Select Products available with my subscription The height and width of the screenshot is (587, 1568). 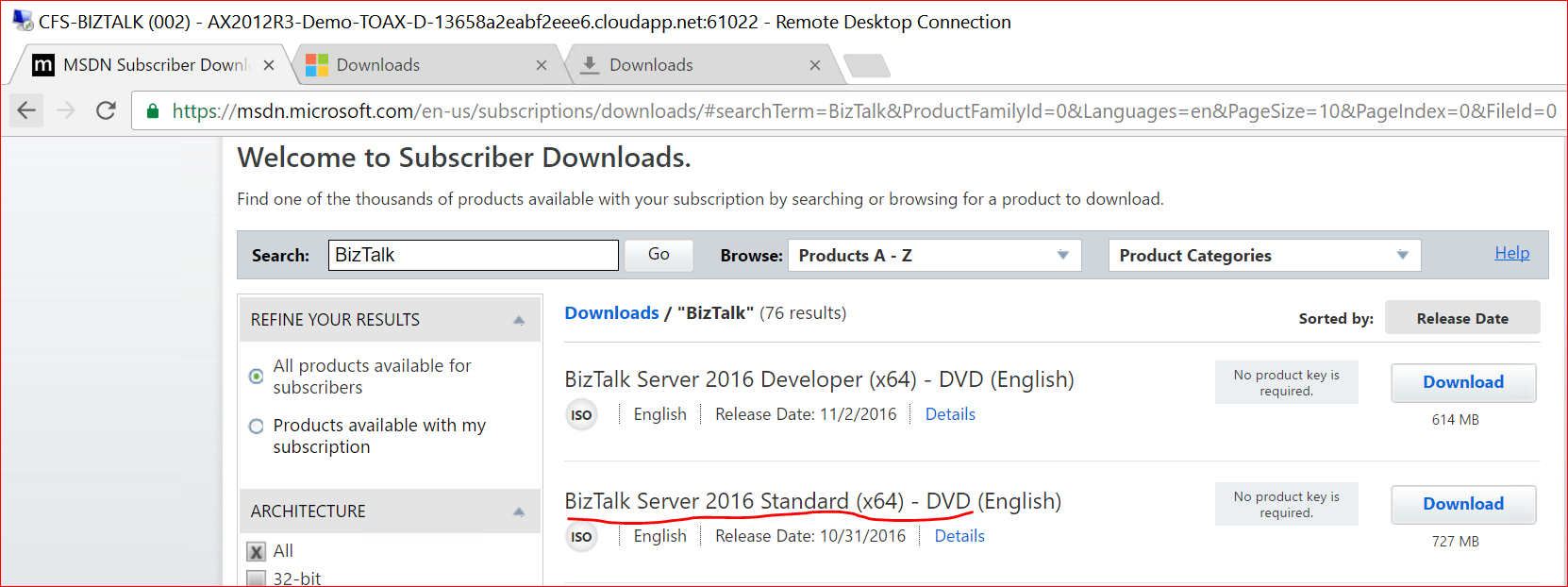pos(256,427)
